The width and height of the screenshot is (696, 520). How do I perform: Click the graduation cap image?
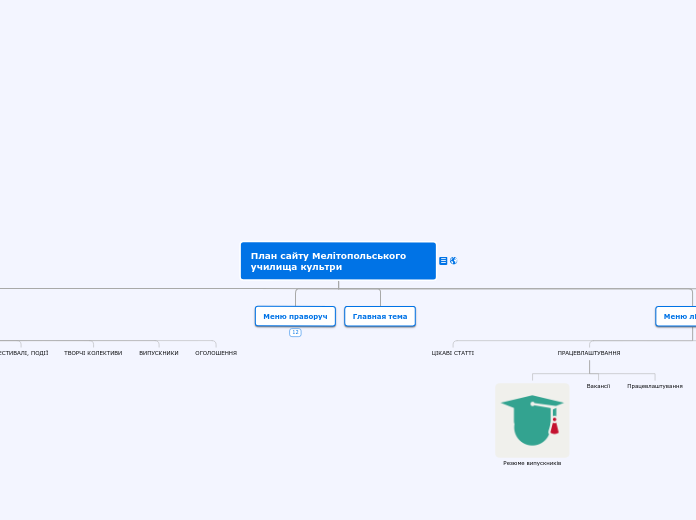(532, 420)
